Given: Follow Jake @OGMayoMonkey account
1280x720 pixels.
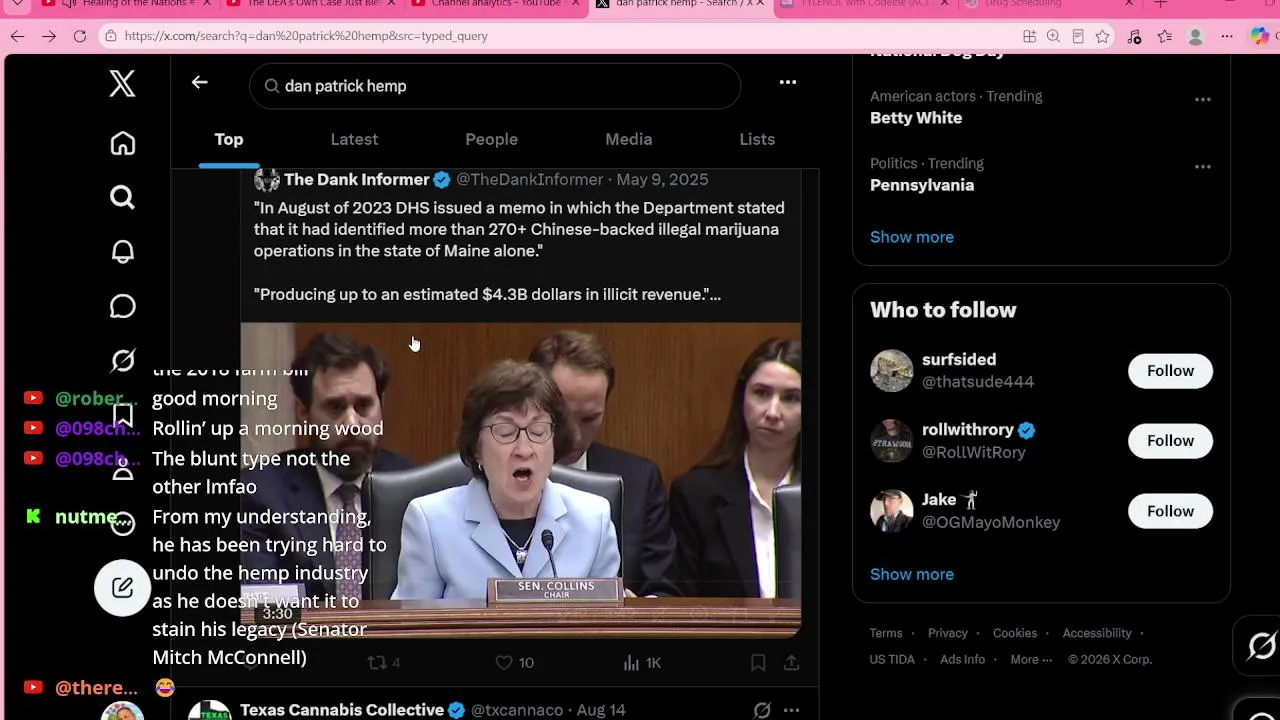Looking at the screenshot, I should coord(1170,511).
